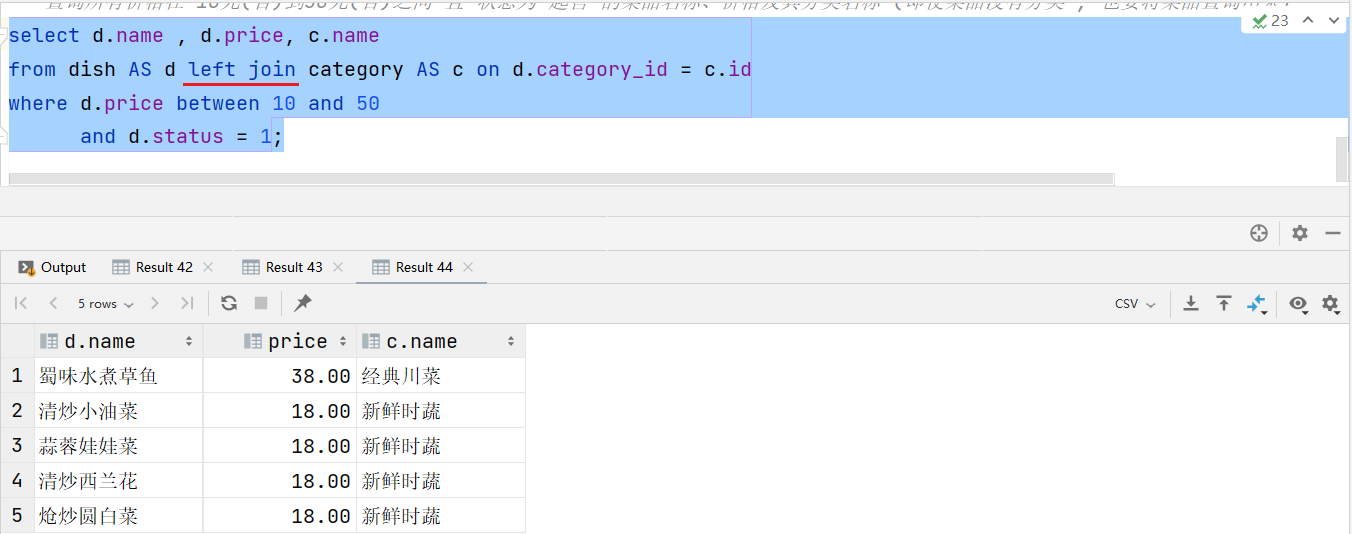1352x534 pixels.
Task: Hide the results tool window
Action: point(1332,233)
